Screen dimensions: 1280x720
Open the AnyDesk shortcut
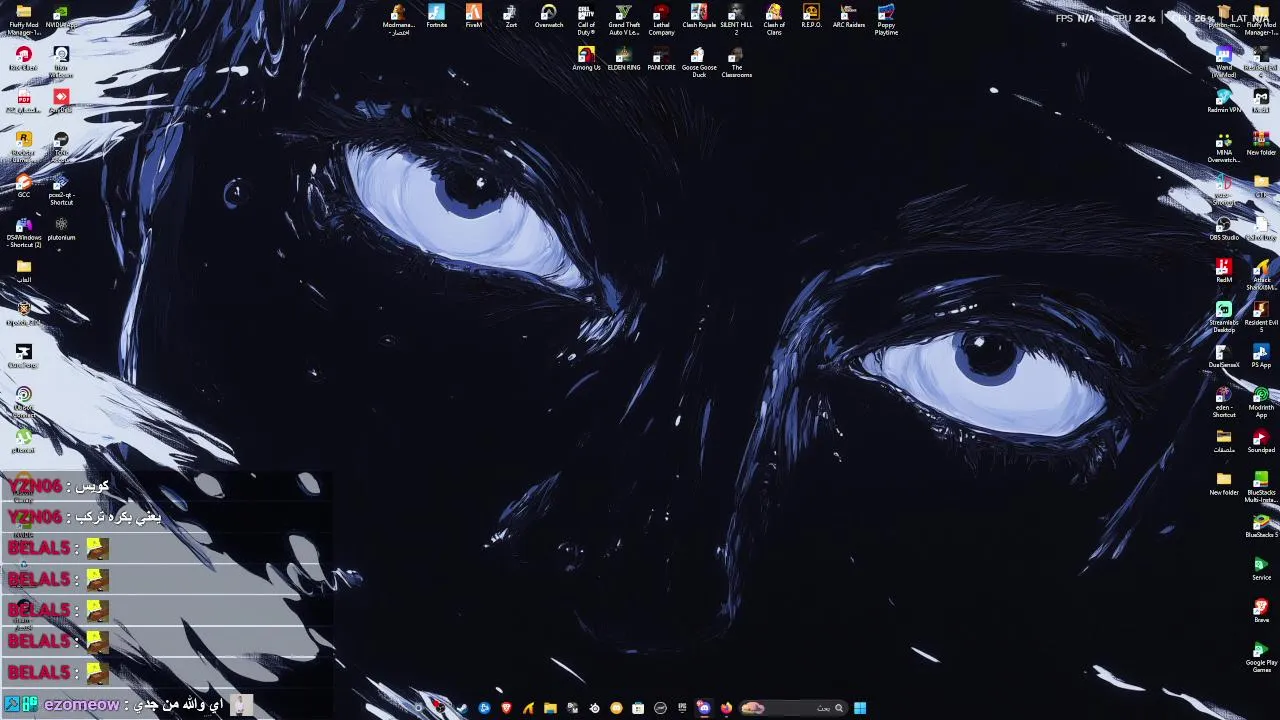pos(61,101)
